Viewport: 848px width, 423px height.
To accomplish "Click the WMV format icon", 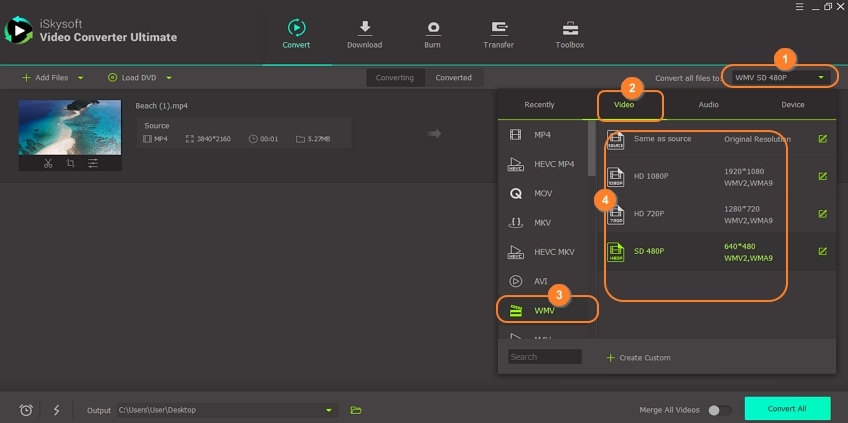I will pyautogui.click(x=516, y=310).
